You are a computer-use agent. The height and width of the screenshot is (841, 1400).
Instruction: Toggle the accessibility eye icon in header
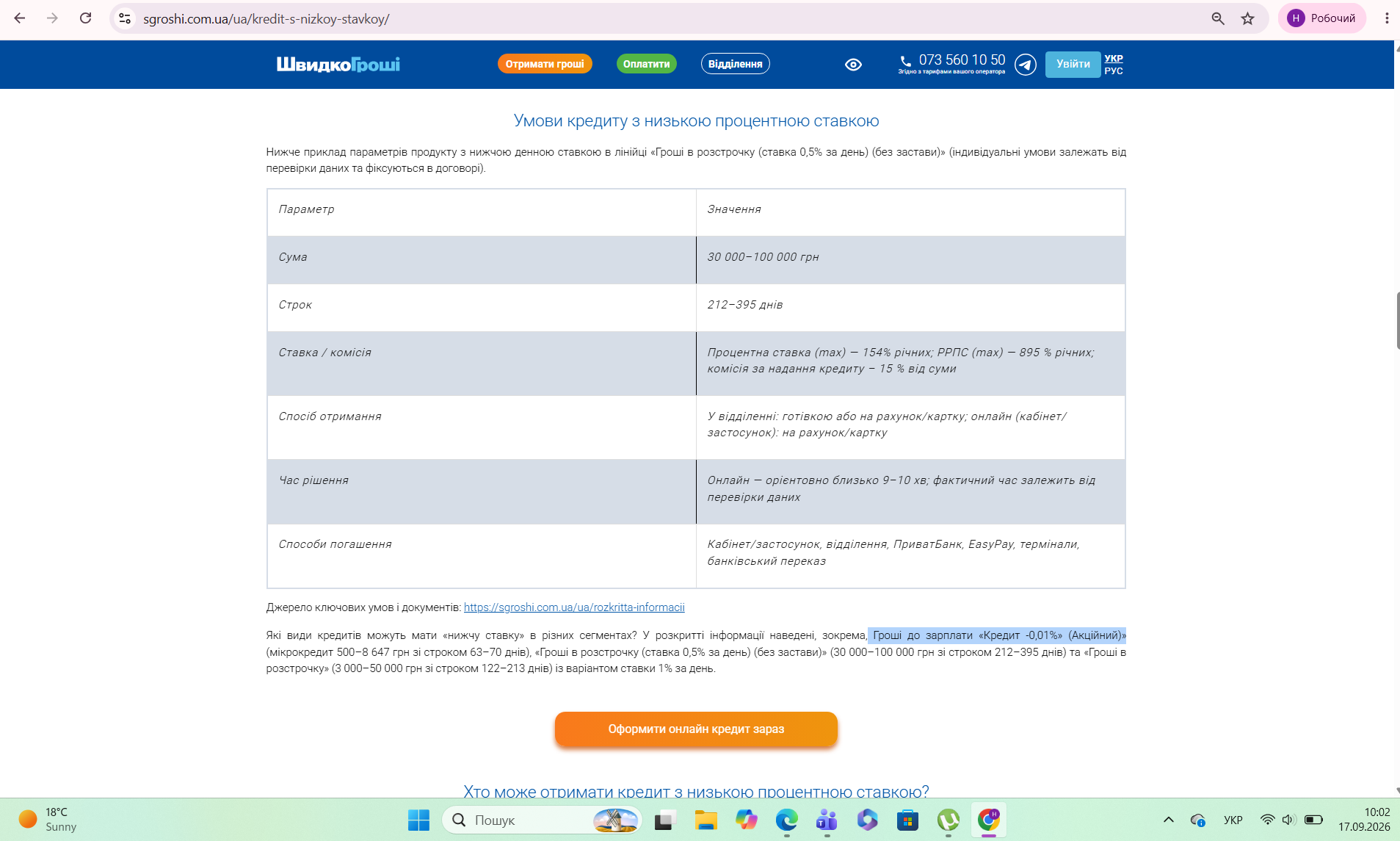click(853, 65)
